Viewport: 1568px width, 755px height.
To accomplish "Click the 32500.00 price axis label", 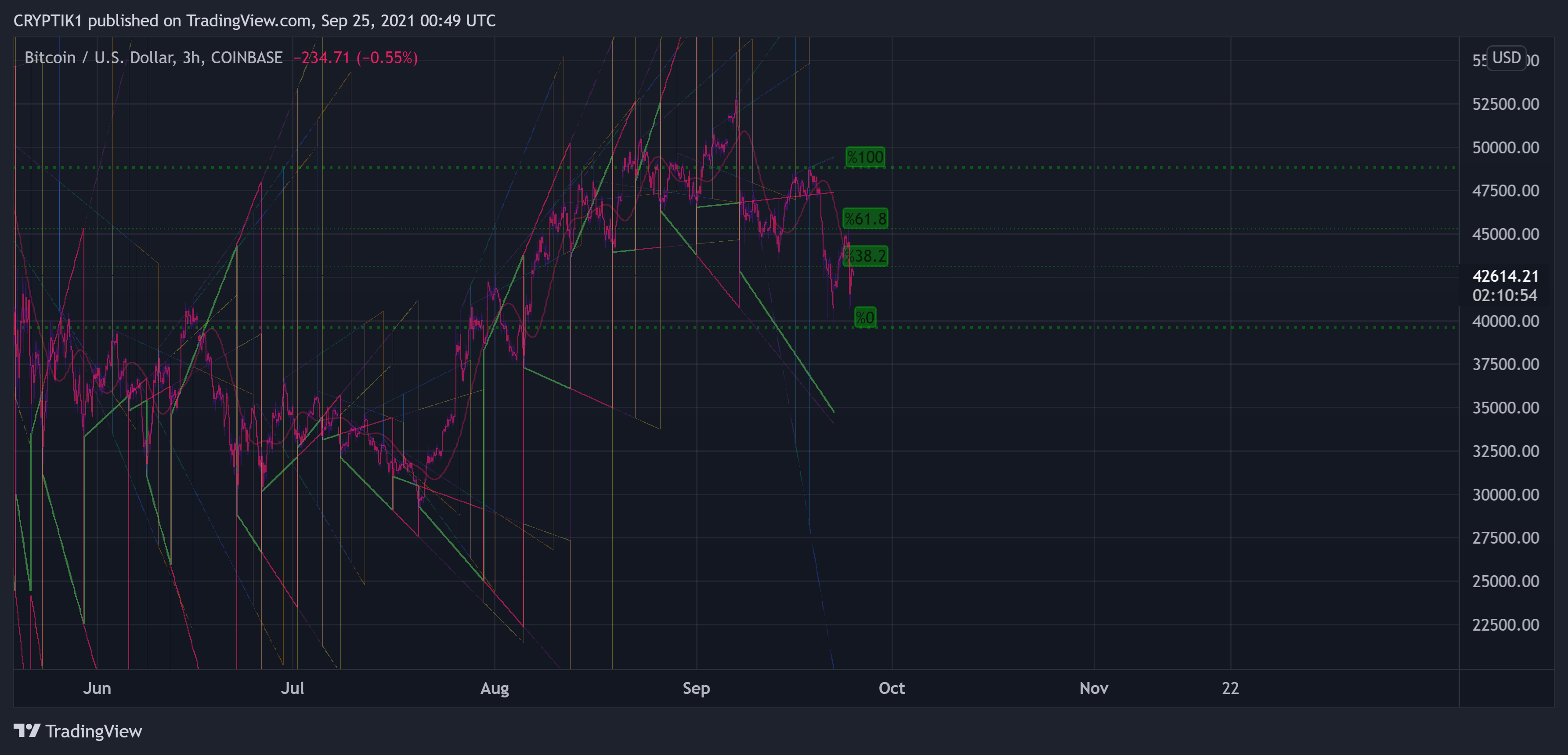I will coord(1505,451).
